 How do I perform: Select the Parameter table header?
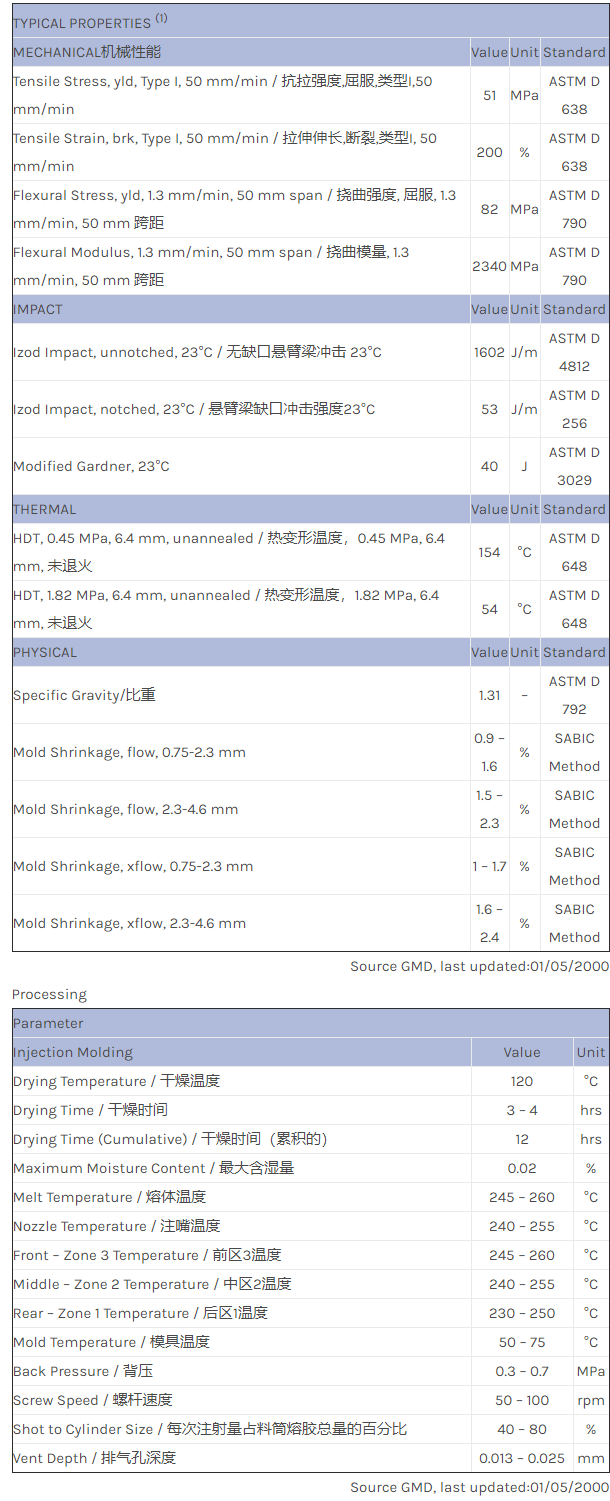48,1023
